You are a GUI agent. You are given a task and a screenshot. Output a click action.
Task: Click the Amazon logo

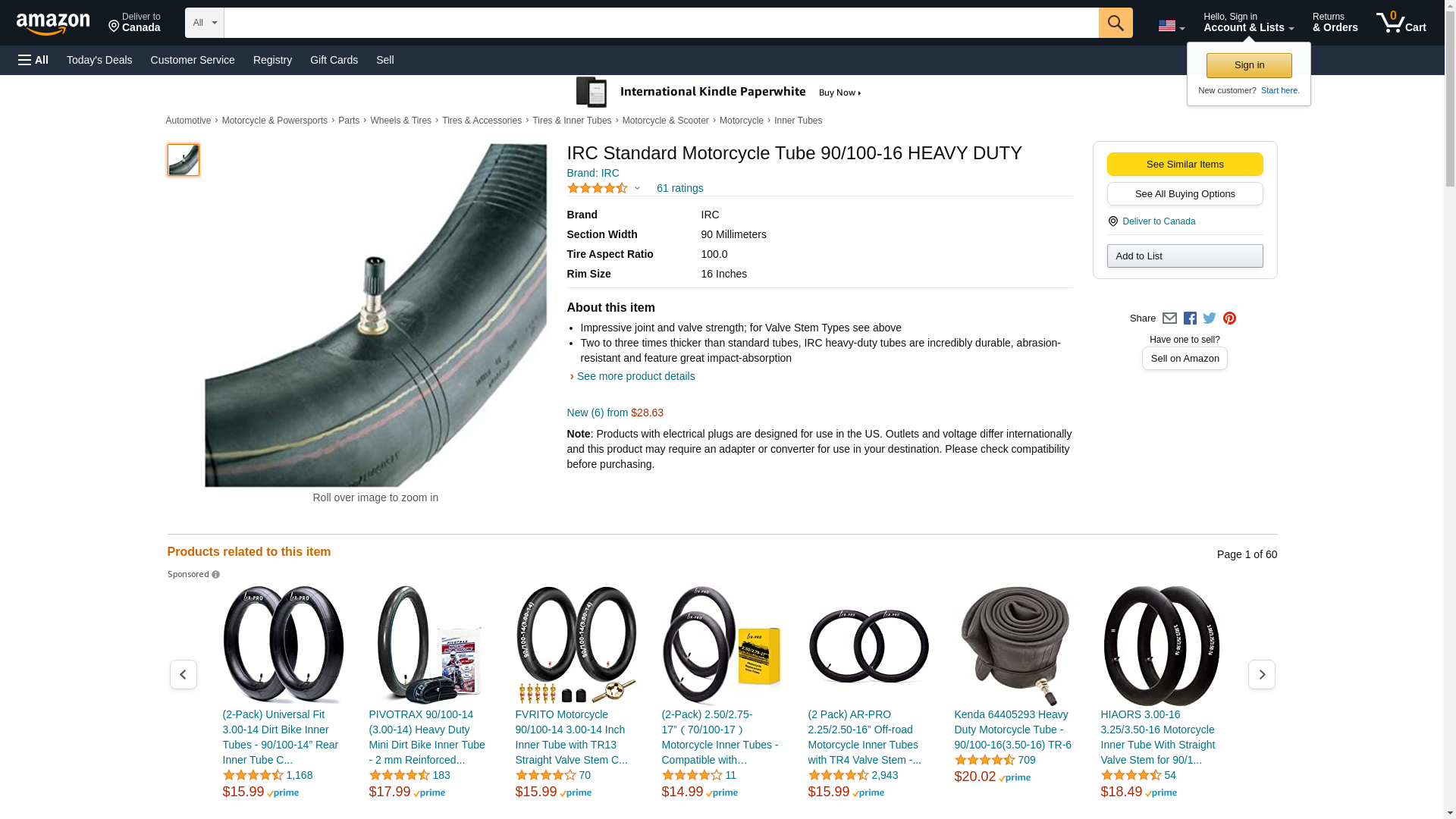click(53, 24)
